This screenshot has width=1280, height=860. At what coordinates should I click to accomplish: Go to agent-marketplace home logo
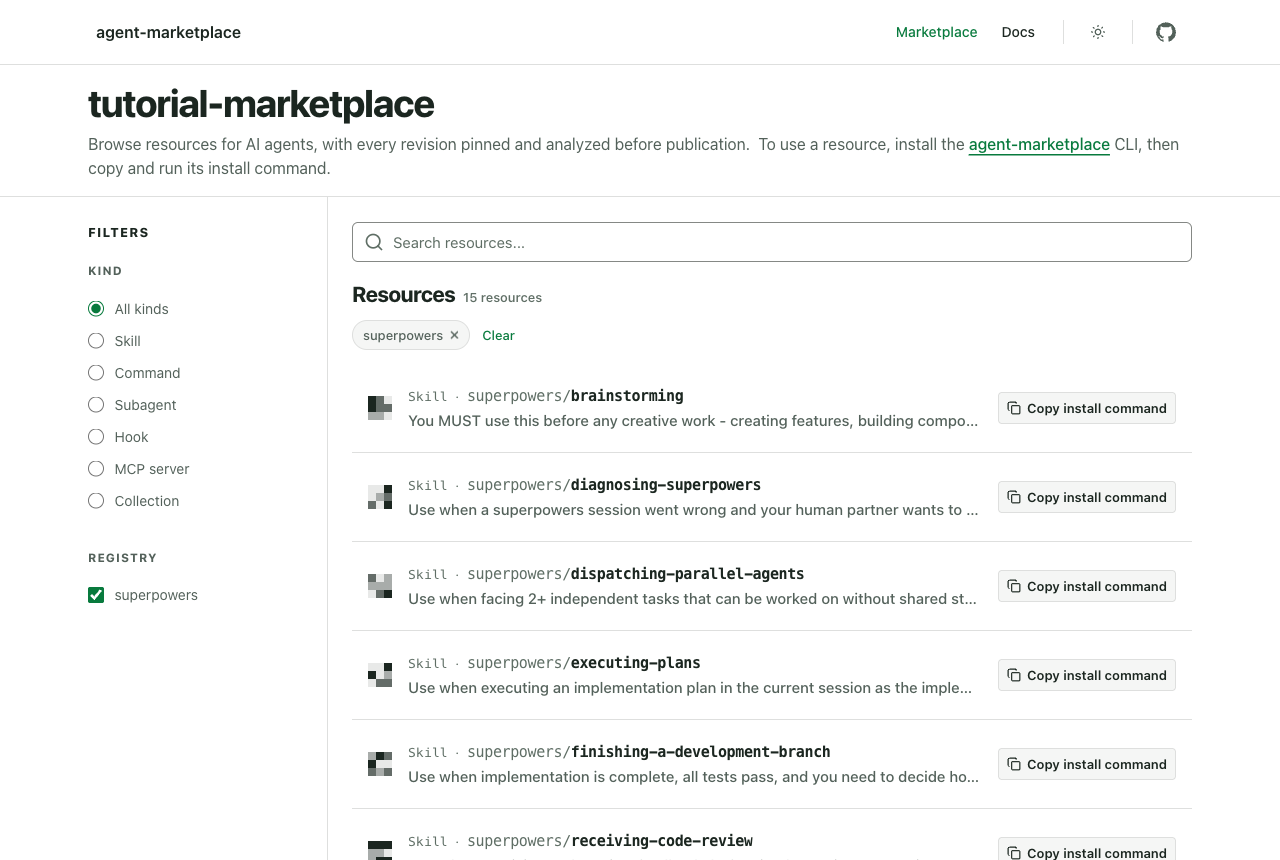tap(168, 32)
